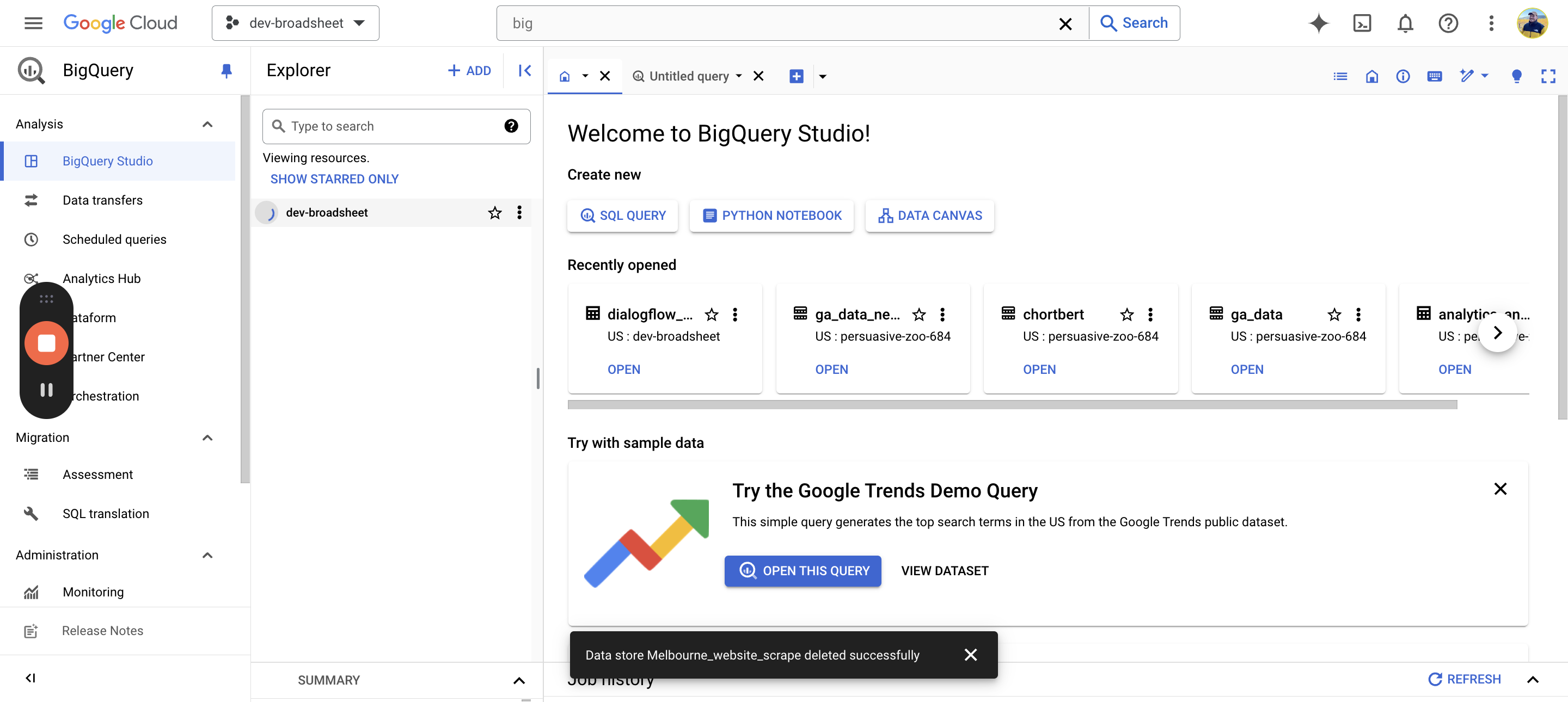The height and width of the screenshot is (702, 1568).
Task: Collapse the Migration section
Action: pos(207,438)
